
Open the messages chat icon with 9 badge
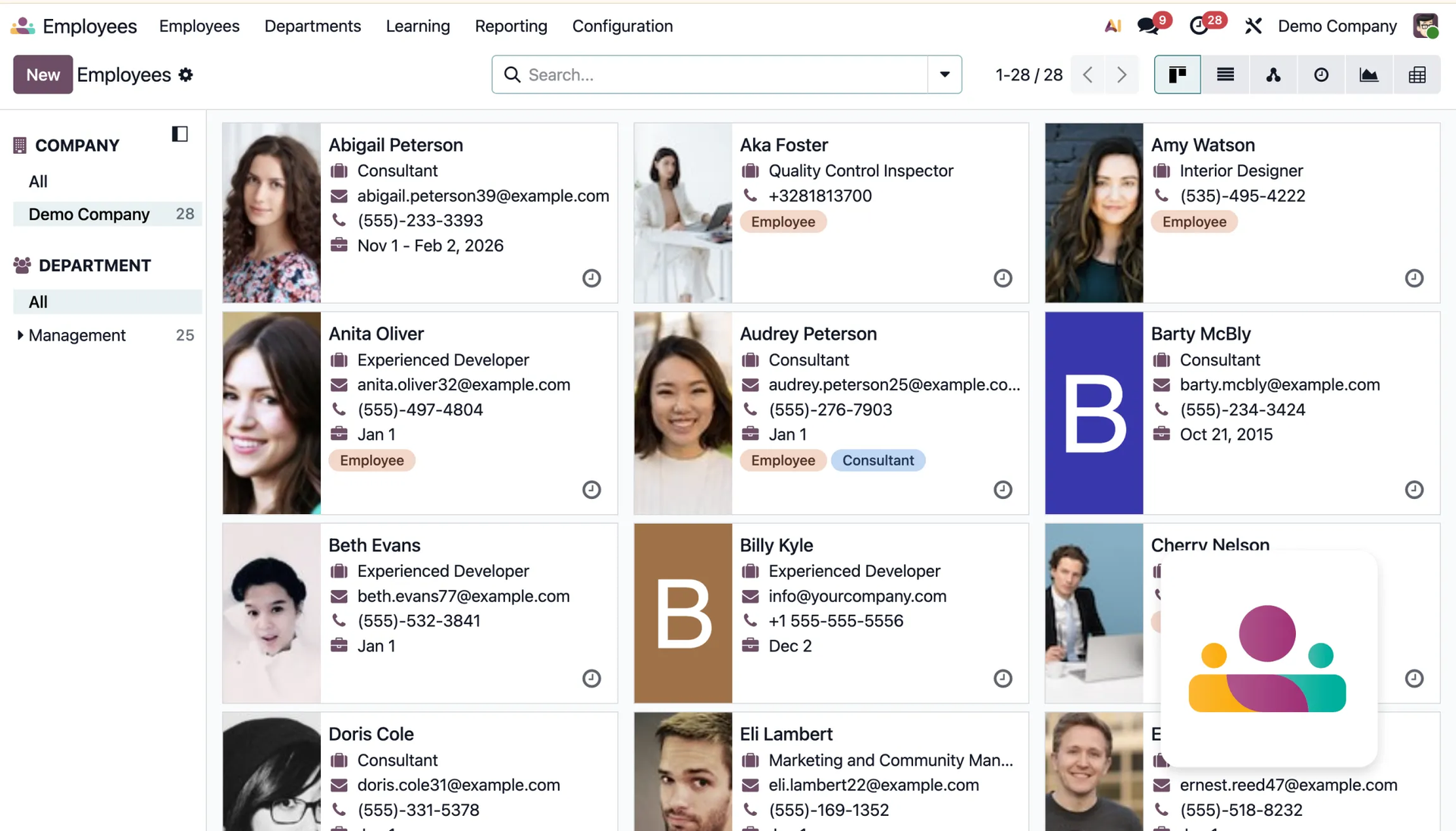[1148, 26]
